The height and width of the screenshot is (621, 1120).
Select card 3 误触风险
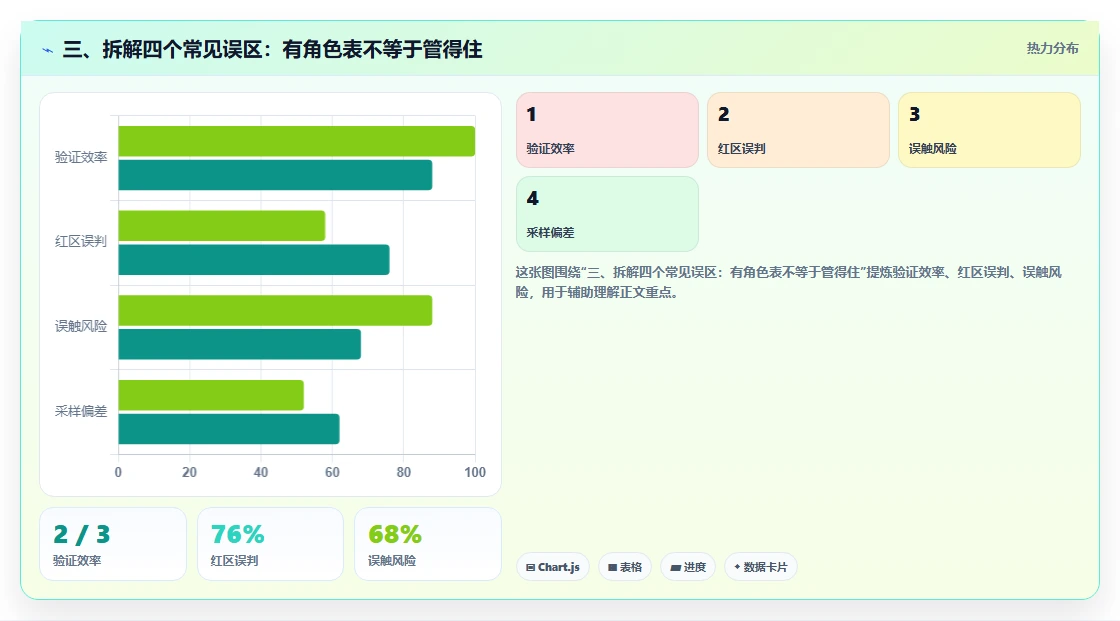click(989, 130)
